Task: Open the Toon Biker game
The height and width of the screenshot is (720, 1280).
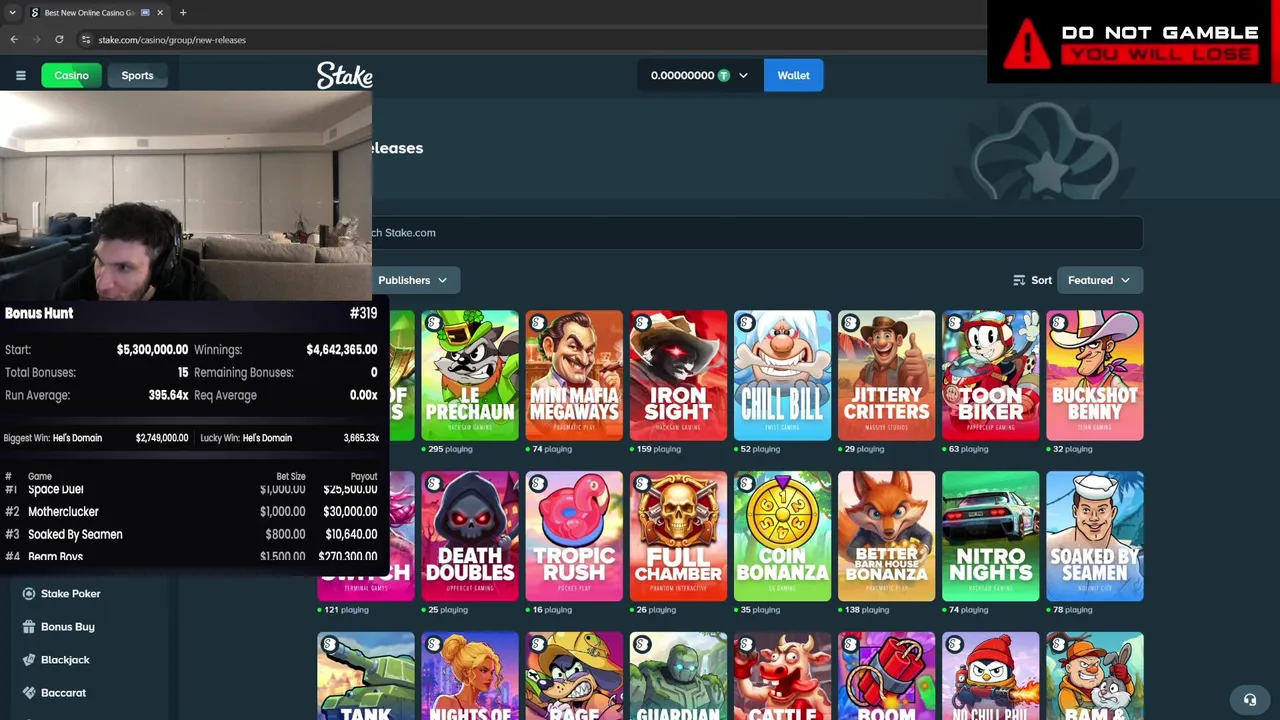Action: pos(990,375)
